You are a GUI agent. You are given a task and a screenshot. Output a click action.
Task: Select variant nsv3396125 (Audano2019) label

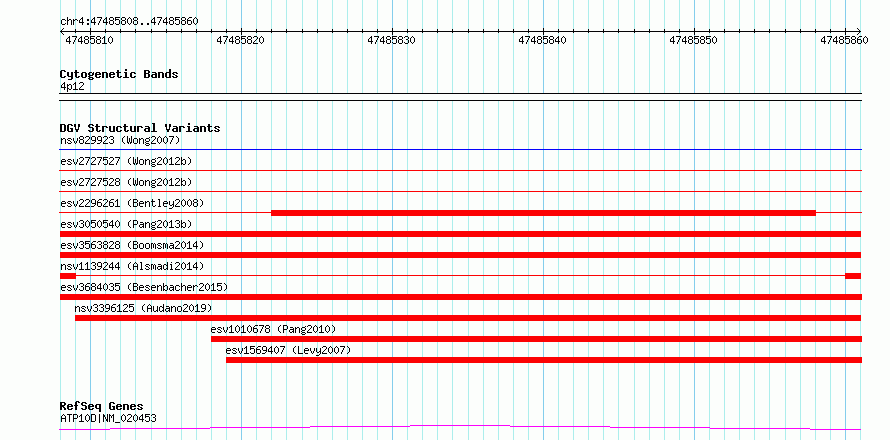point(144,308)
